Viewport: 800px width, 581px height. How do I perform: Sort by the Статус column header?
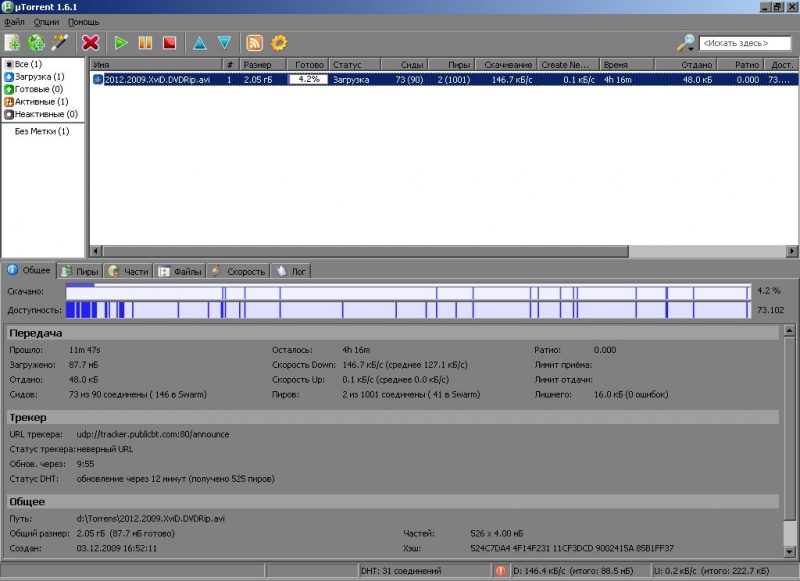[355, 65]
